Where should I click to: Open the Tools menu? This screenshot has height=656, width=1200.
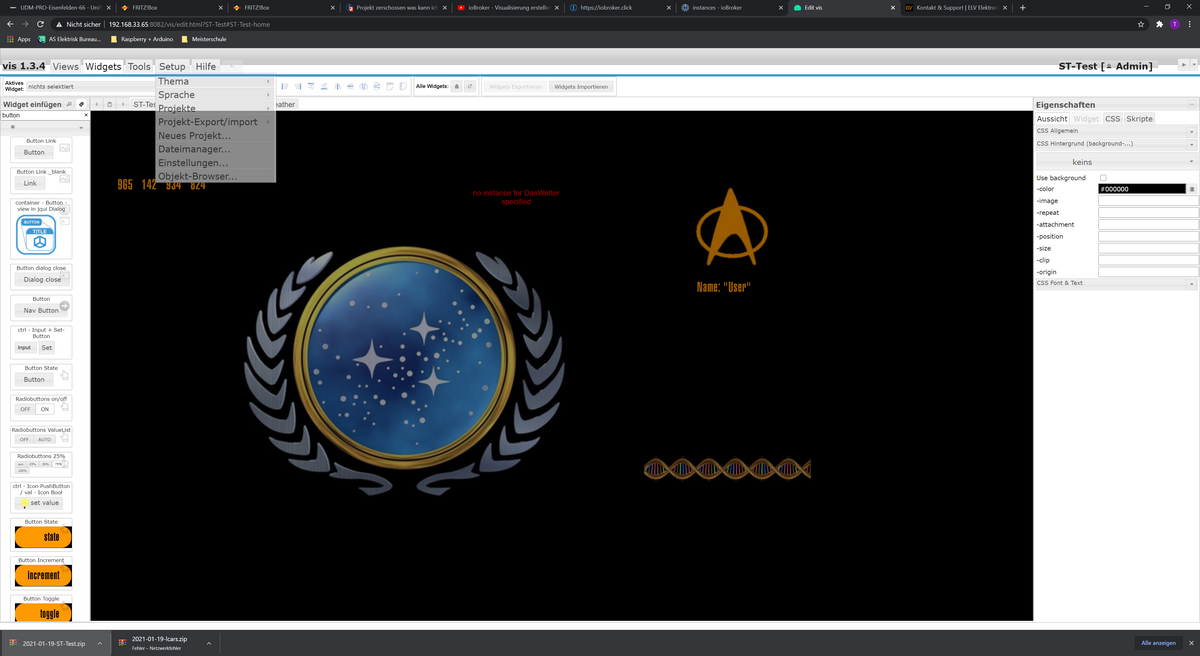[x=139, y=66]
